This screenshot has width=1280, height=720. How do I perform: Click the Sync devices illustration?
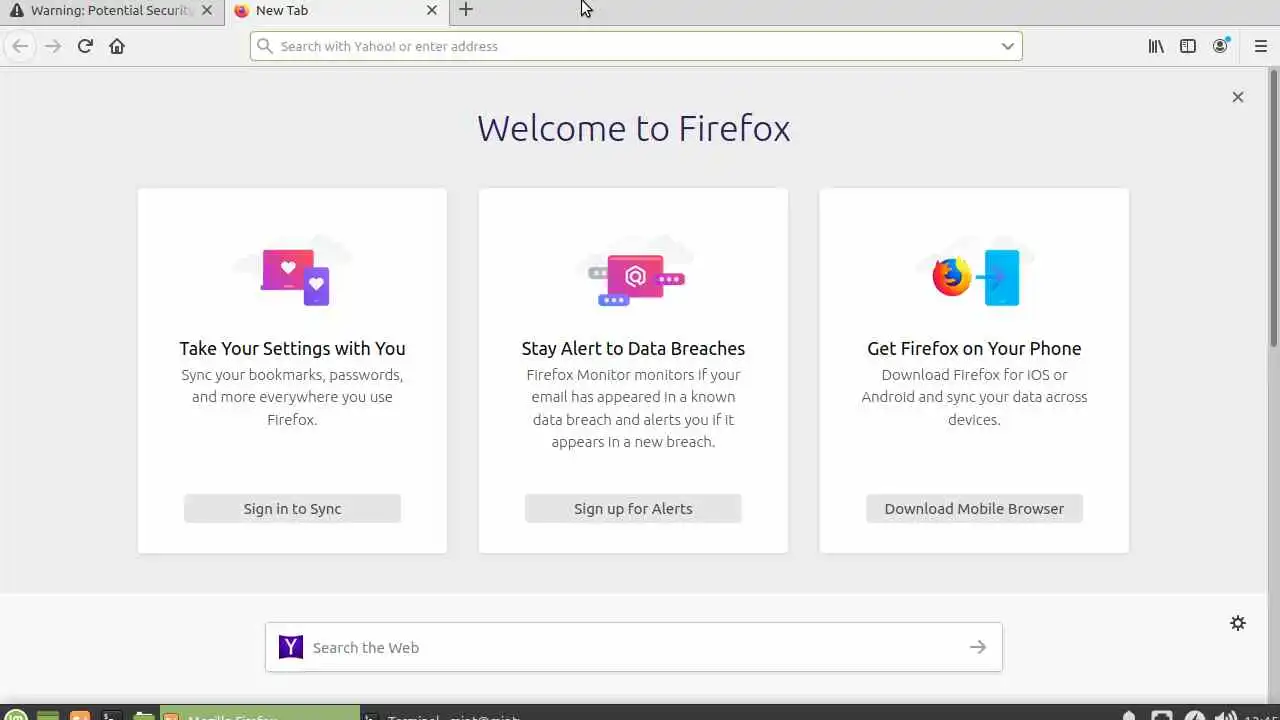pyautogui.click(x=293, y=272)
